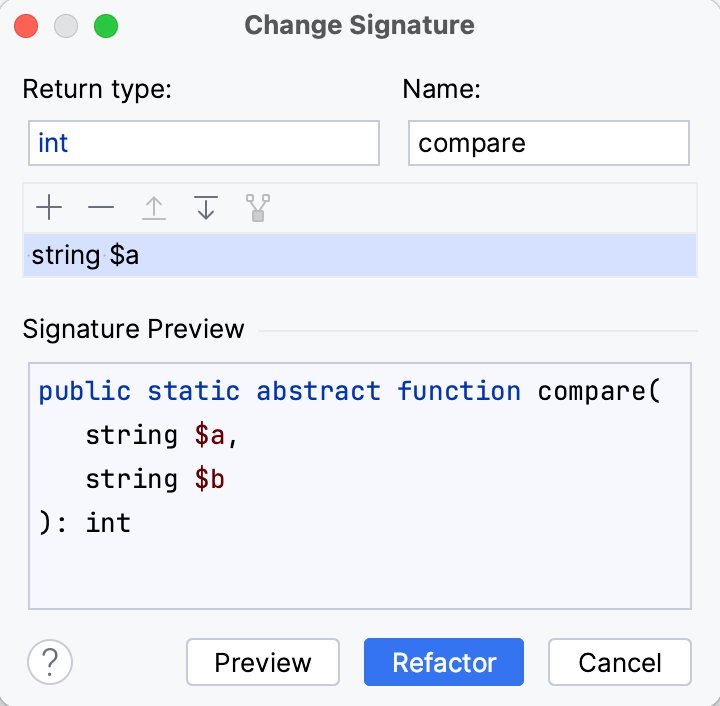720x706 pixels.
Task: Click the Propagate parameters icon
Action: tap(258, 208)
